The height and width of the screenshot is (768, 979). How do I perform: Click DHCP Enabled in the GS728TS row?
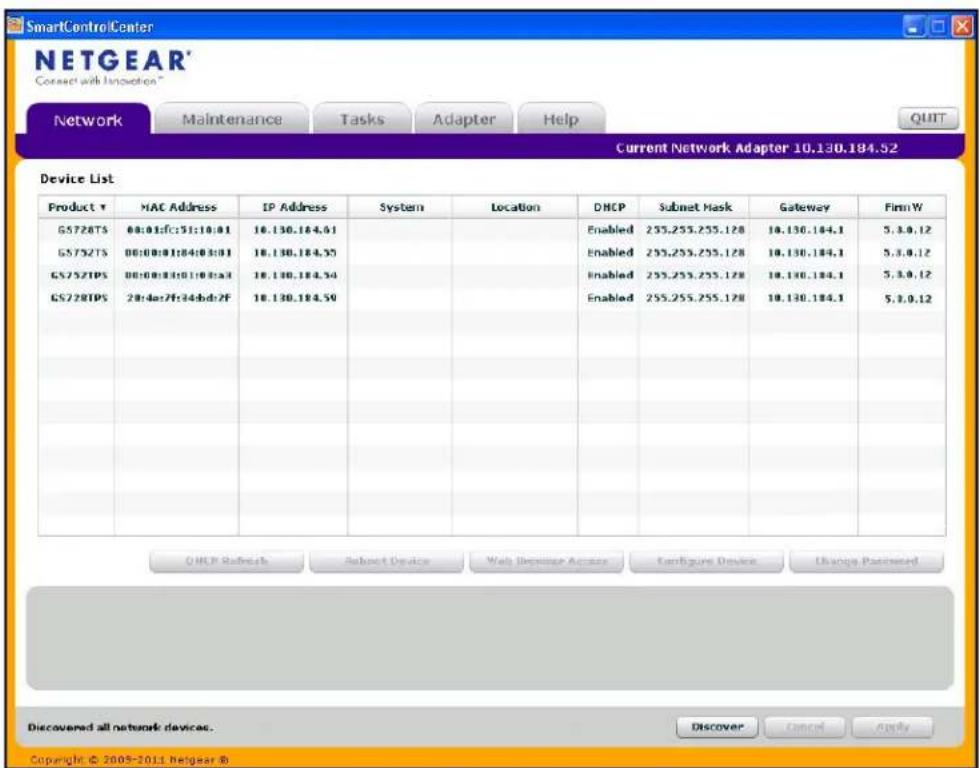pos(610,230)
